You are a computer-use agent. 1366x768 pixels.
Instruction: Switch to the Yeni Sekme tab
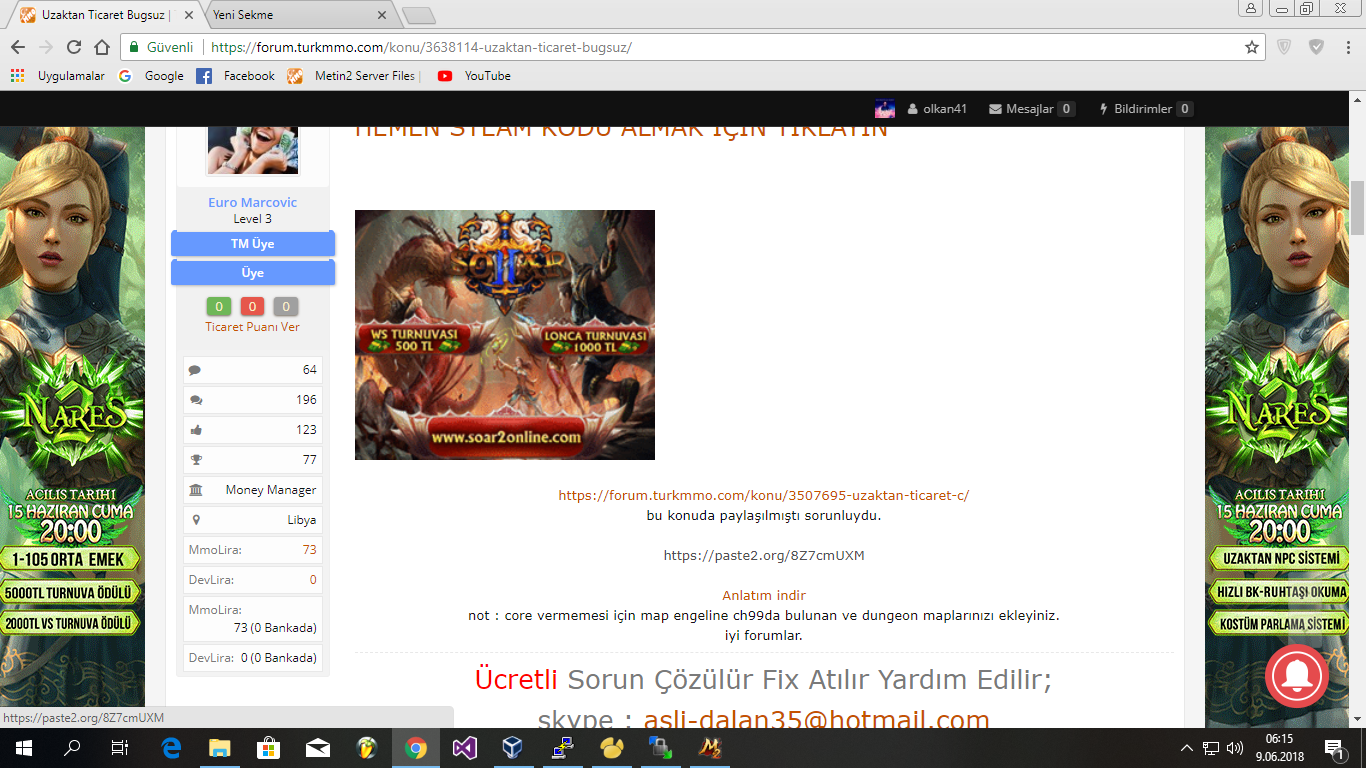[x=296, y=15]
